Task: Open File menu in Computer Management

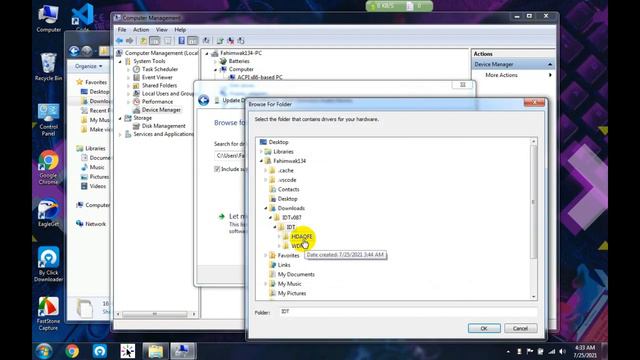Action: click(x=122, y=30)
